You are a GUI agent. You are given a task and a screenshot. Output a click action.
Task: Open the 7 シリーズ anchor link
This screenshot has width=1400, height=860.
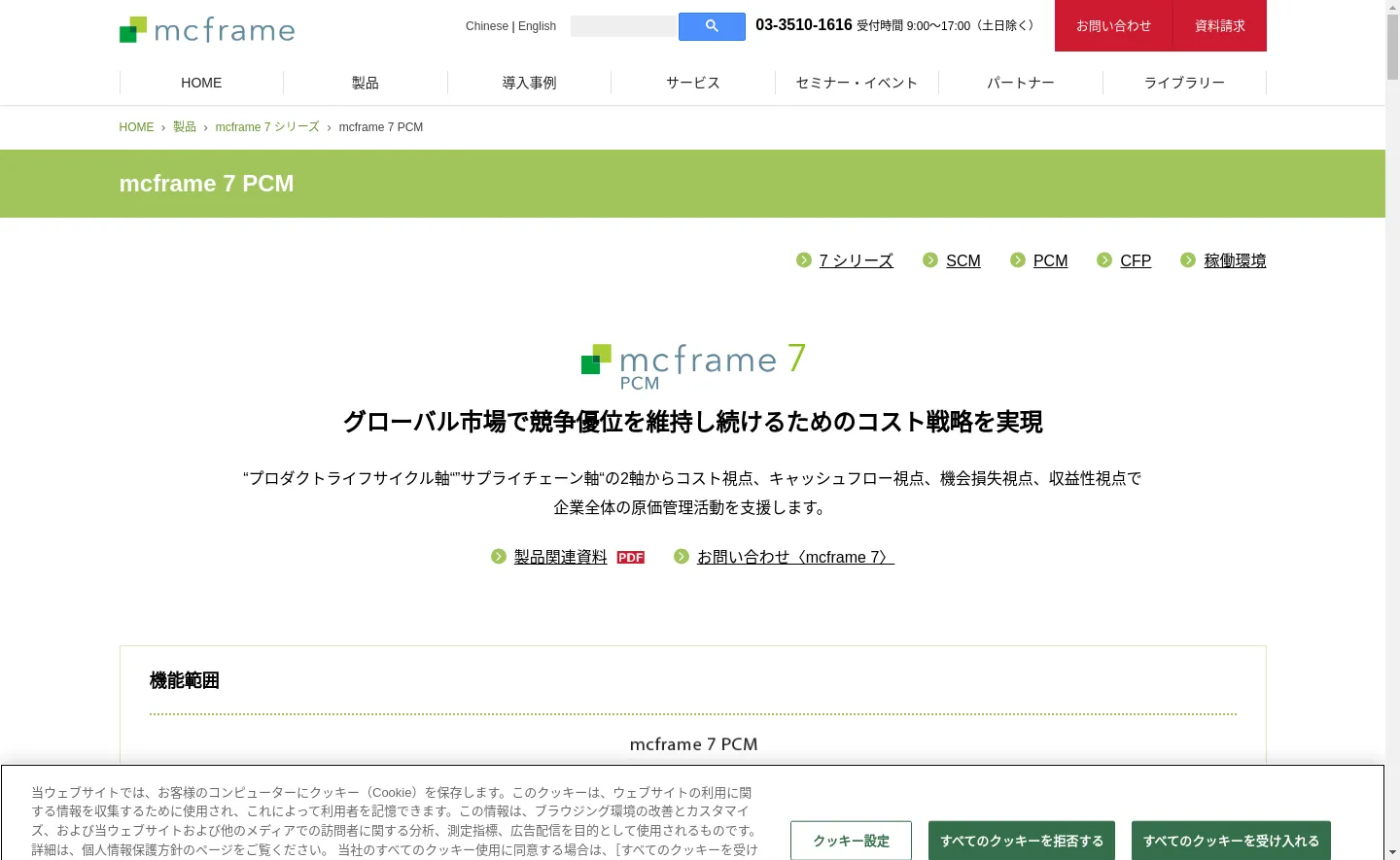856,260
